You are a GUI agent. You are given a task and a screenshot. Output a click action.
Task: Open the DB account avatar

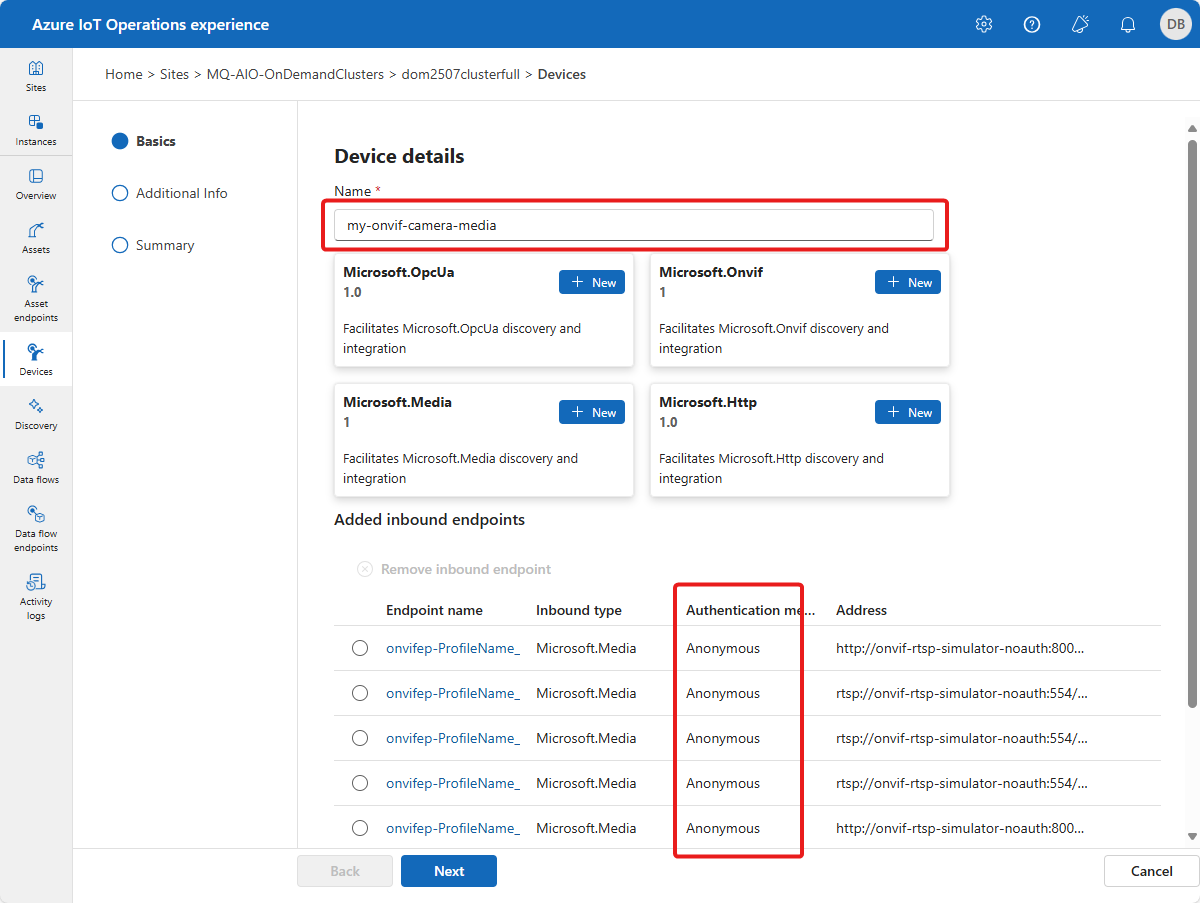click(1176, 24)
